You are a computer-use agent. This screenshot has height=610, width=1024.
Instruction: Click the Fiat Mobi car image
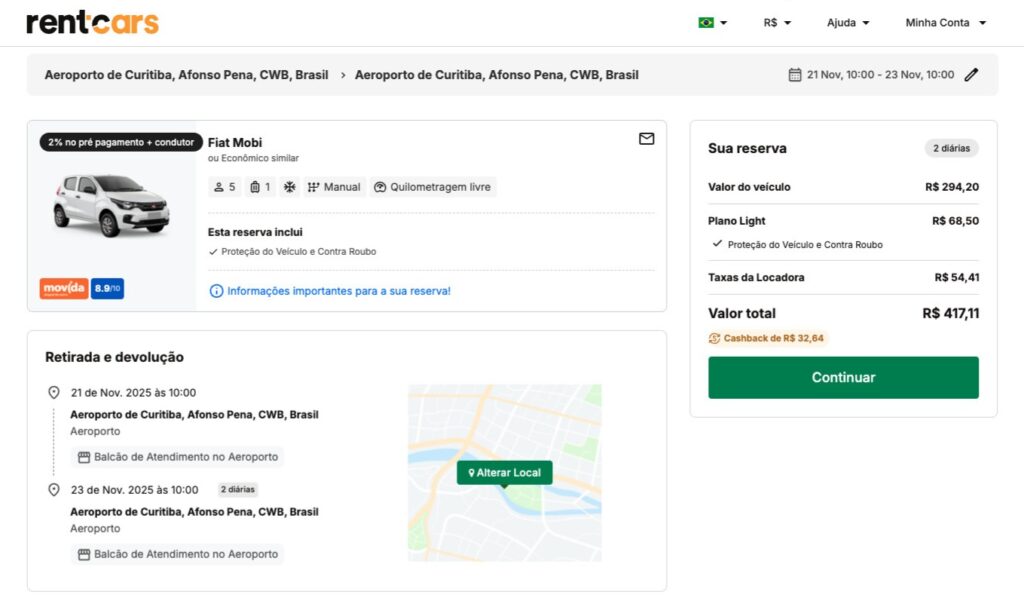(x=111, y=205)
